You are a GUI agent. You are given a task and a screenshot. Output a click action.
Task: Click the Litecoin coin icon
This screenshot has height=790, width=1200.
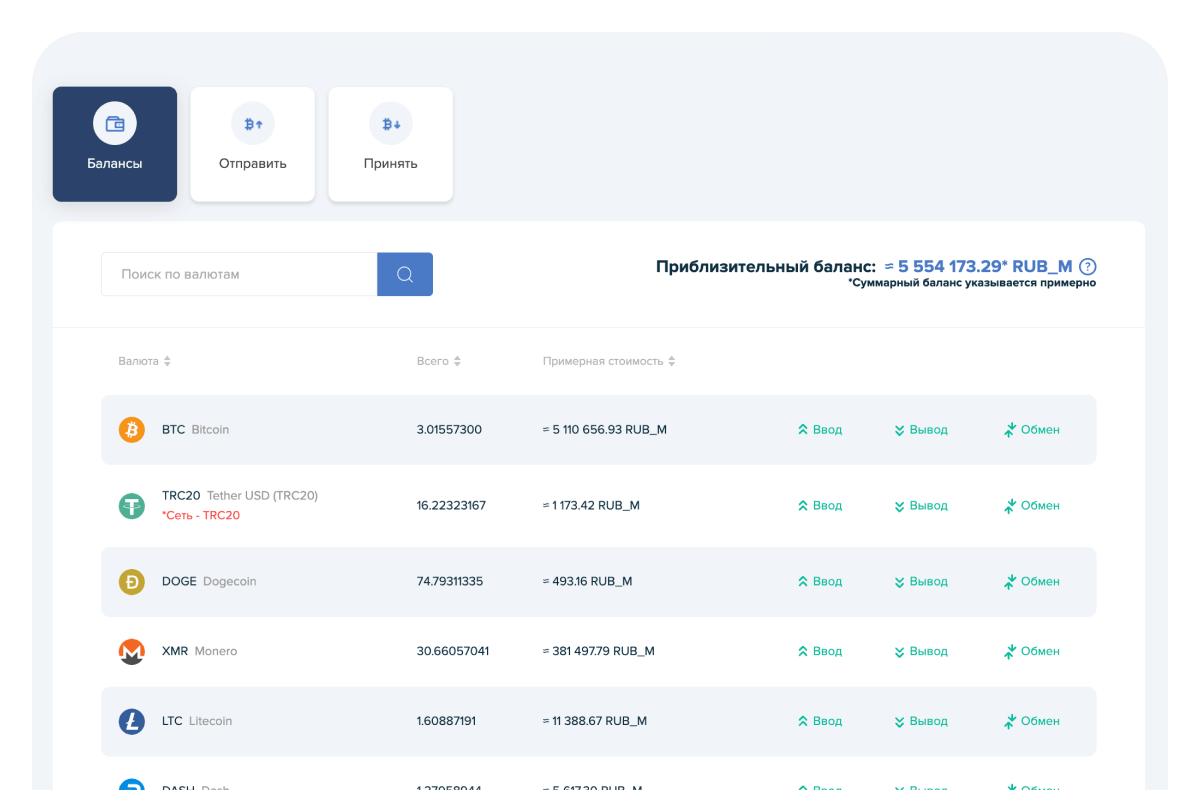point(131,721)
